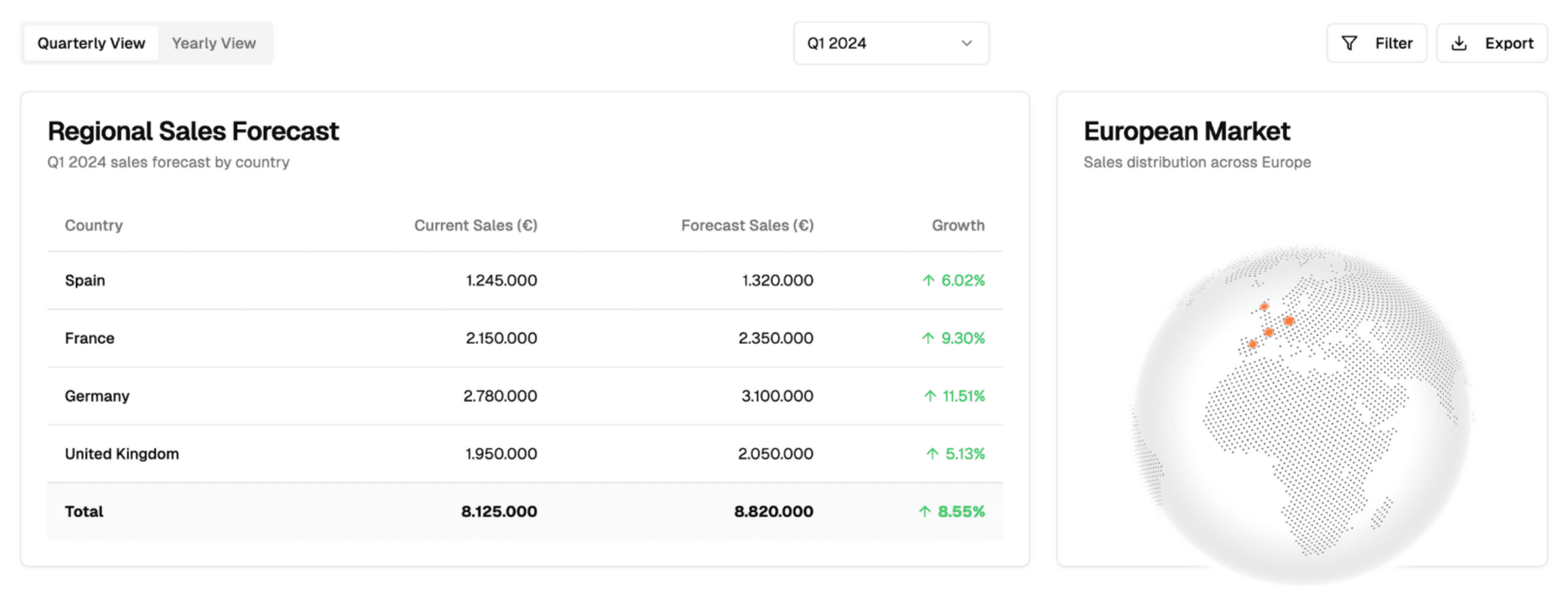
Task: Switch to Quarterly View
Action: (91, 43)
